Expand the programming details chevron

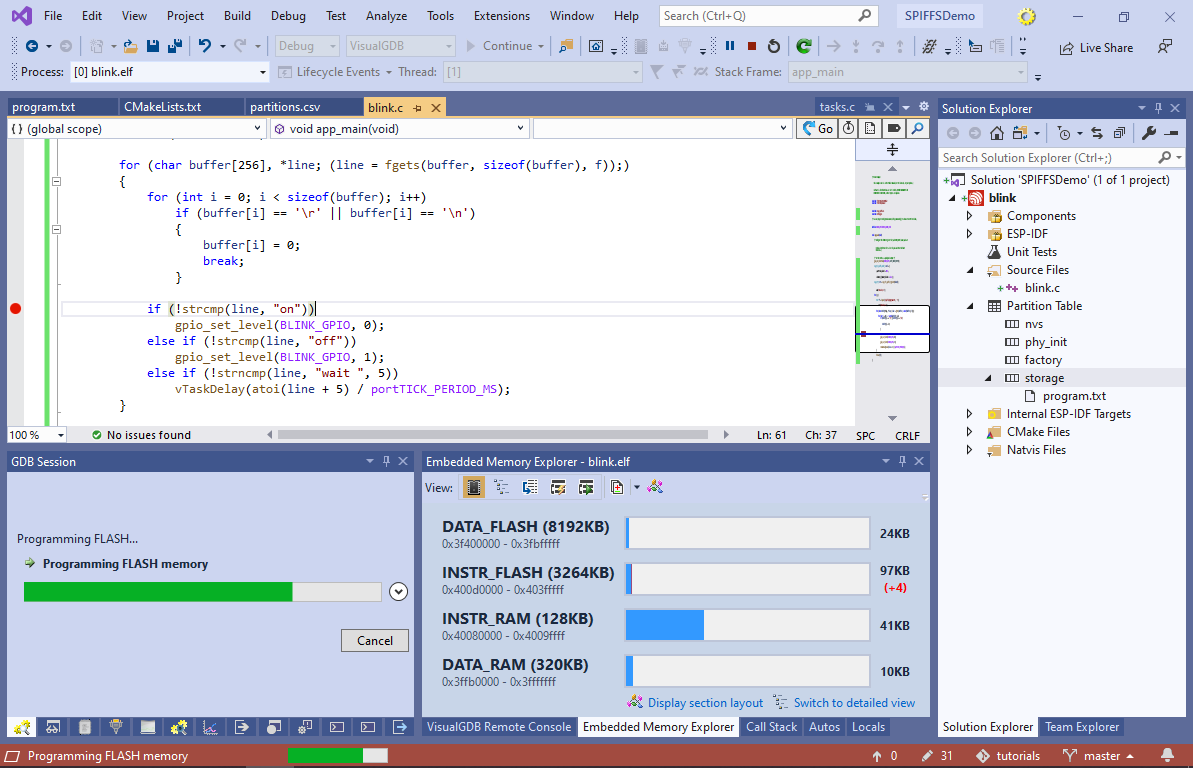(398, 591)
